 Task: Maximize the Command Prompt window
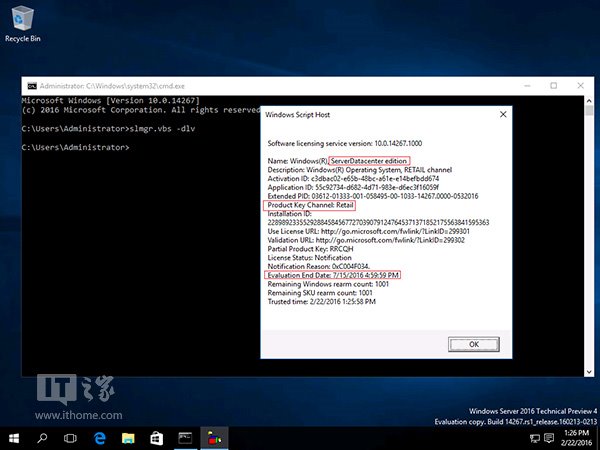(553, 86)
